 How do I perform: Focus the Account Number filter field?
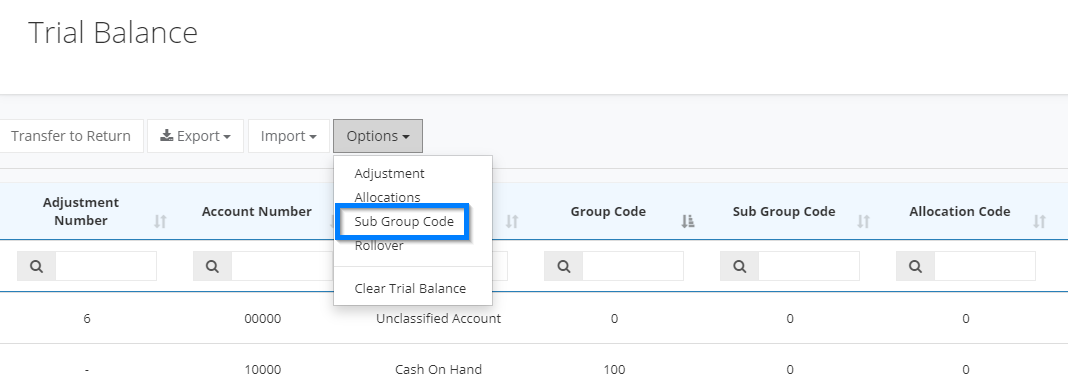click(x=282, y=266)
